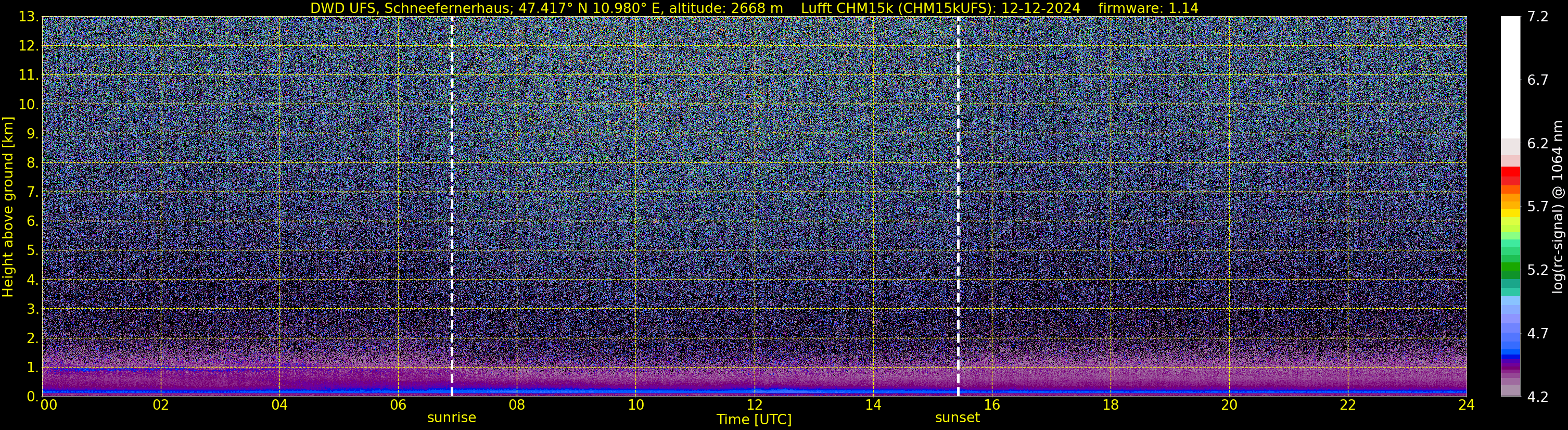This screenshot has width=1568, height=430.
Task: Click the height axis tick label '7.'
Action: pos(33,193)
